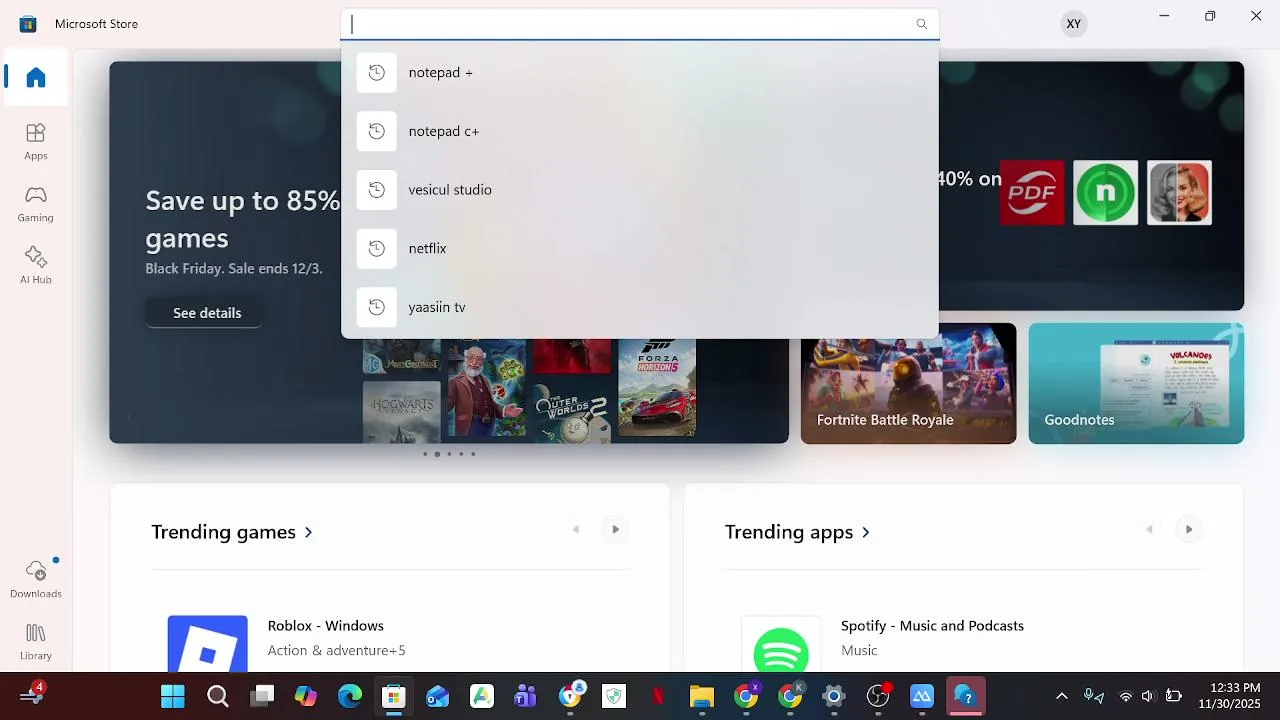Open Roblox - Windows title text
The image size is (1280, 720).
pyautogui.click(x=326, y=625)
